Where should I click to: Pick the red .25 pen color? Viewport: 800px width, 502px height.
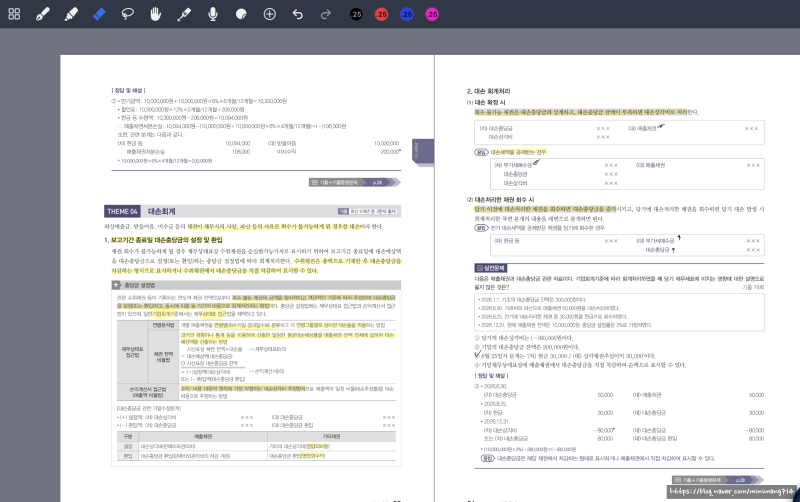[x=381, y=14]
